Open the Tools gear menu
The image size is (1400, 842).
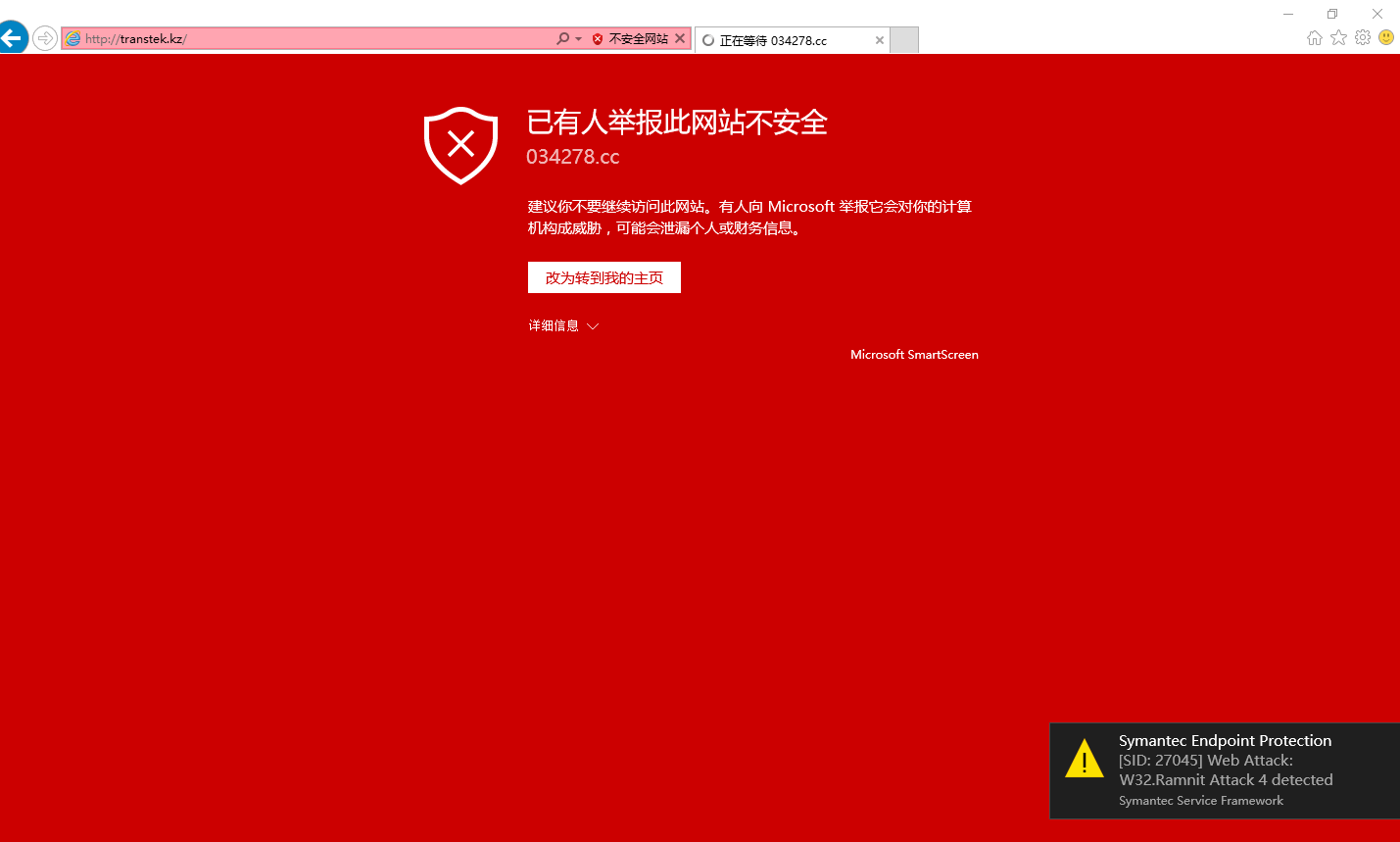1363,37
